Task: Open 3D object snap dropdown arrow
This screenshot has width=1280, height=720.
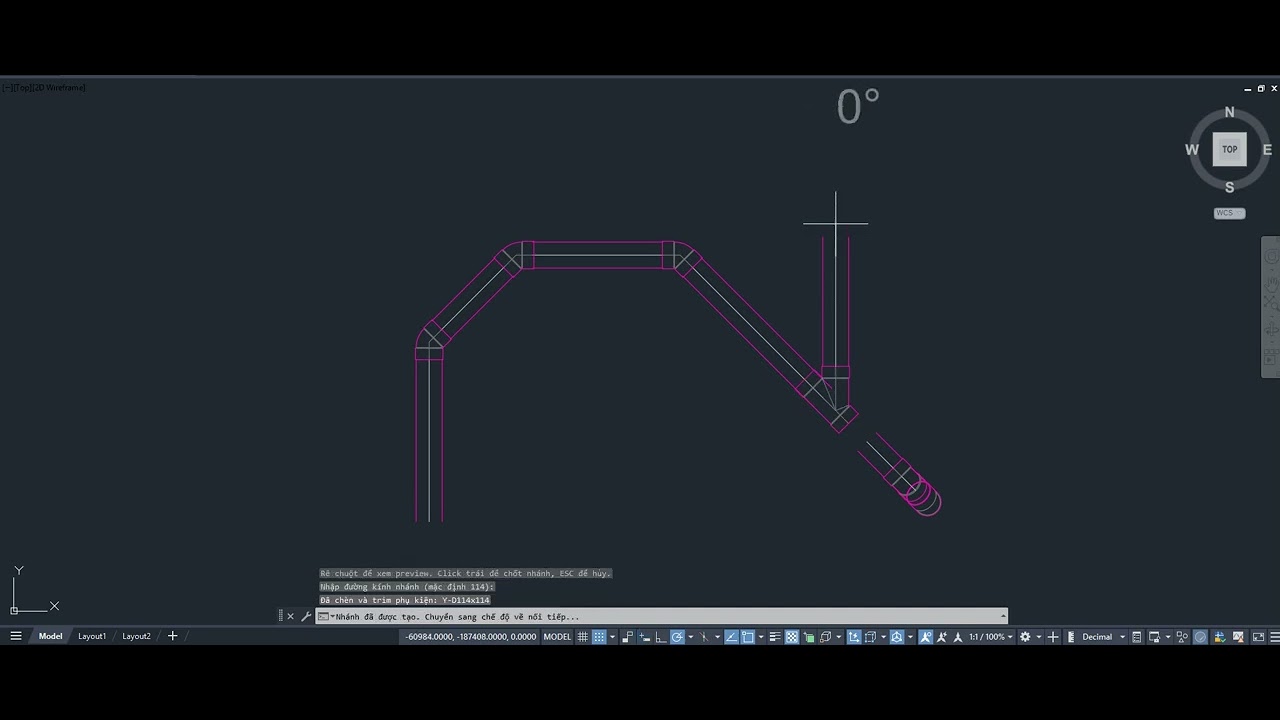Action: point(838,636)
